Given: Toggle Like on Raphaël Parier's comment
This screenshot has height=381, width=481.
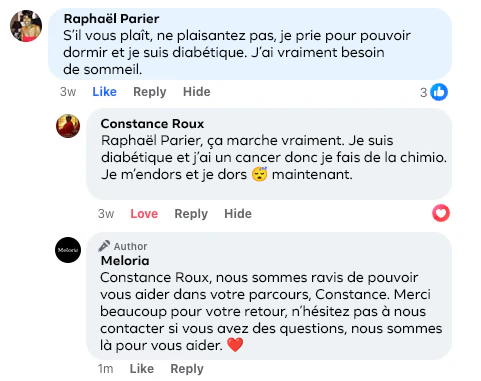Looking at the screenshot, I should point(105,92).
